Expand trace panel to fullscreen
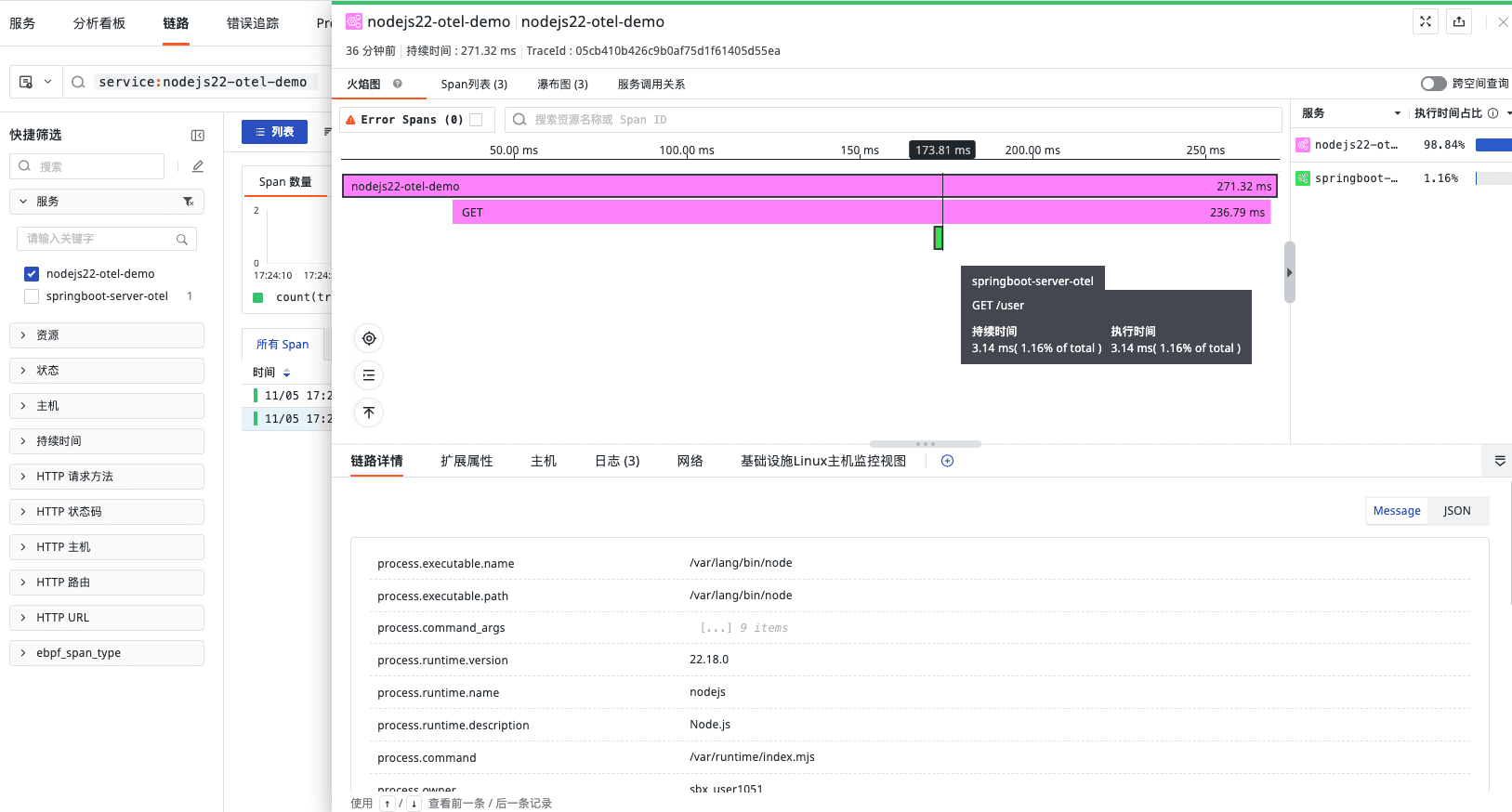The height and width of the screenshot is (812, 1512). [x=1426, y=21]
